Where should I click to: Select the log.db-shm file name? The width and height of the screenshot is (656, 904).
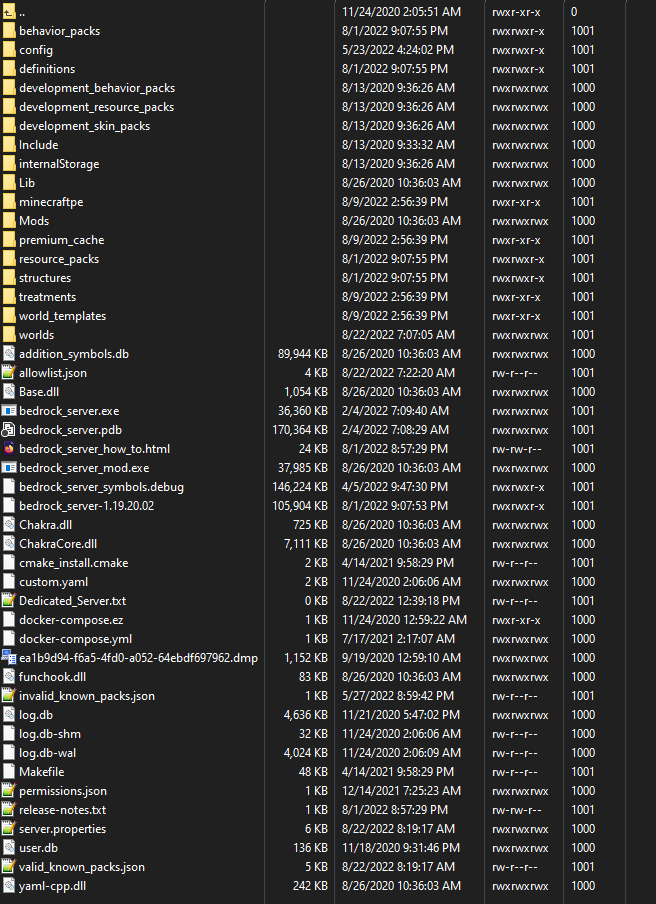coord(50,734)
